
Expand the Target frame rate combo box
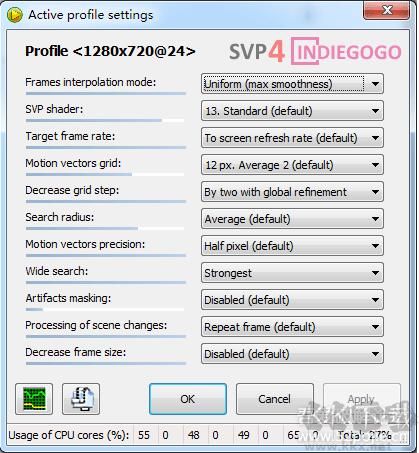292,138
